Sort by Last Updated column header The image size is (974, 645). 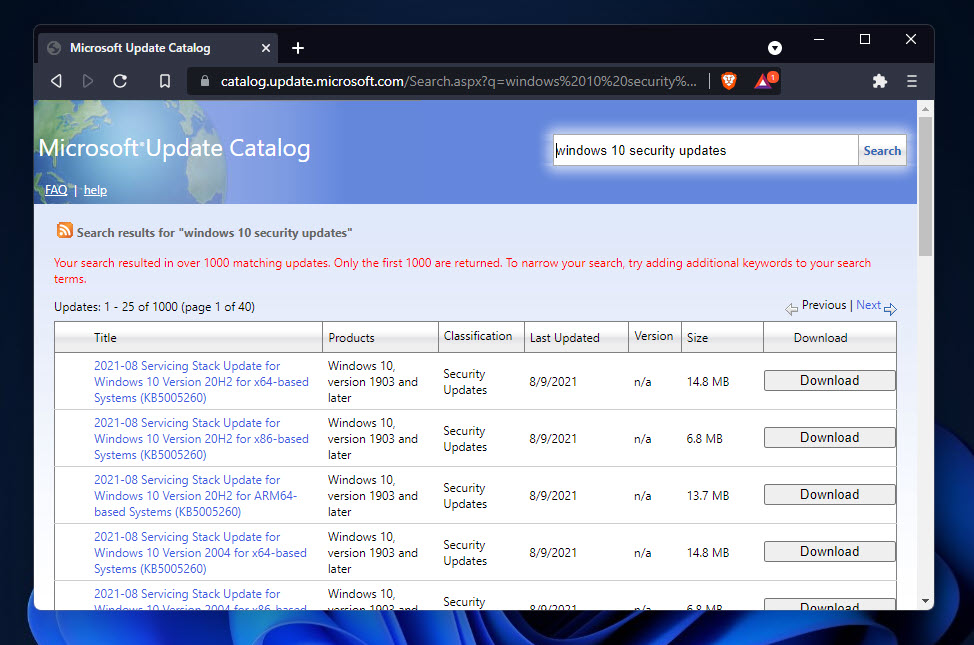point(565,338)
